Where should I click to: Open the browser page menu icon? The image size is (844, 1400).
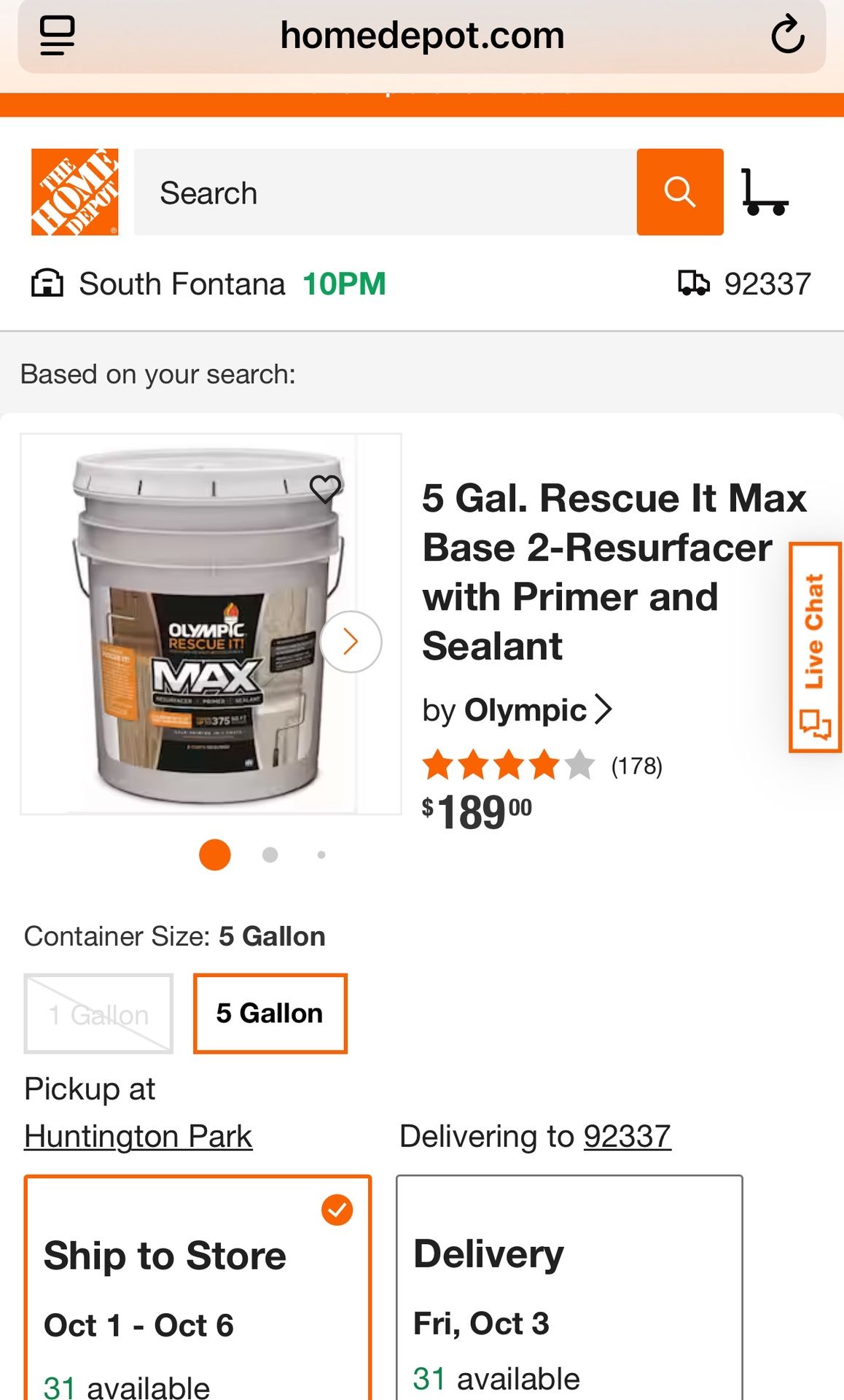58,35
